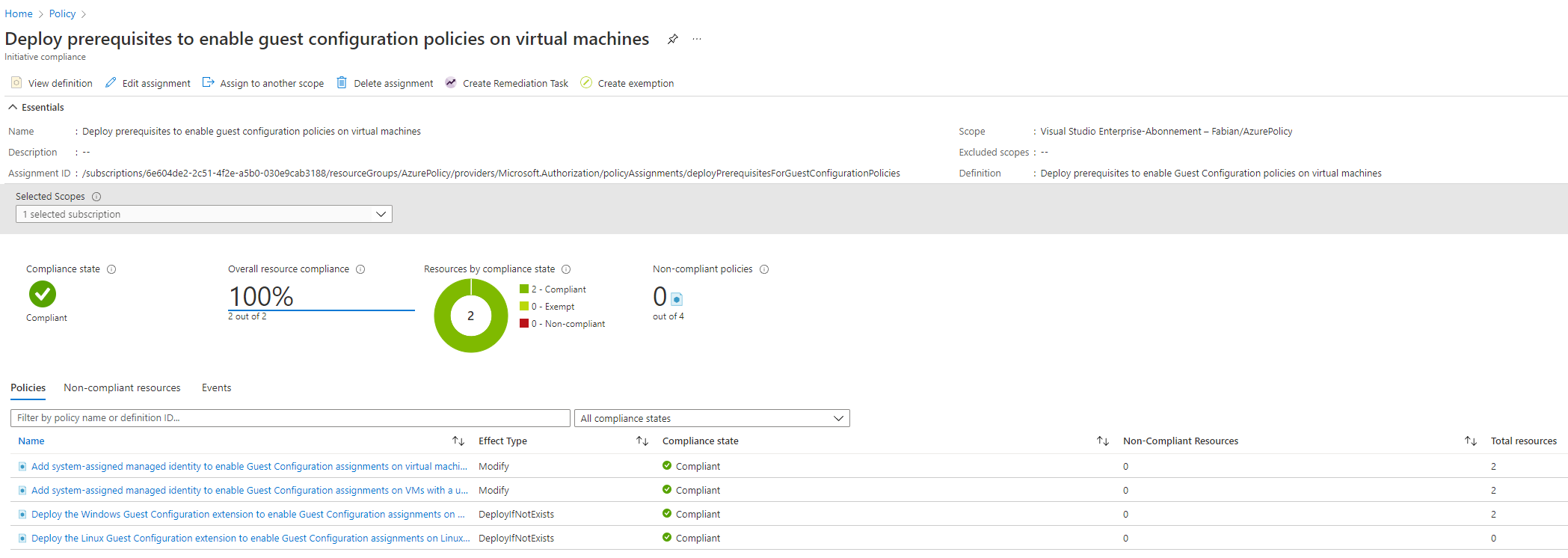Viewport: 1568px width, 558px height.
Task: Click 'Non-Compliant Resources' column header
Action: point(1180,441)
